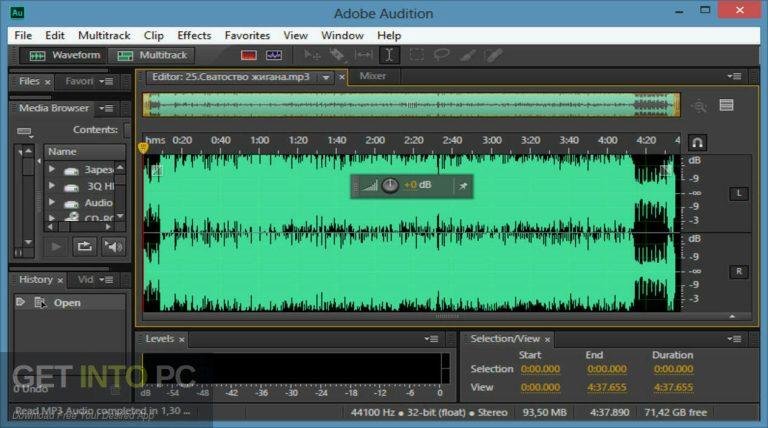Click the waveform overview navigator bar
Viewport: 768px width, 428px height.
(x=411, y=105)
